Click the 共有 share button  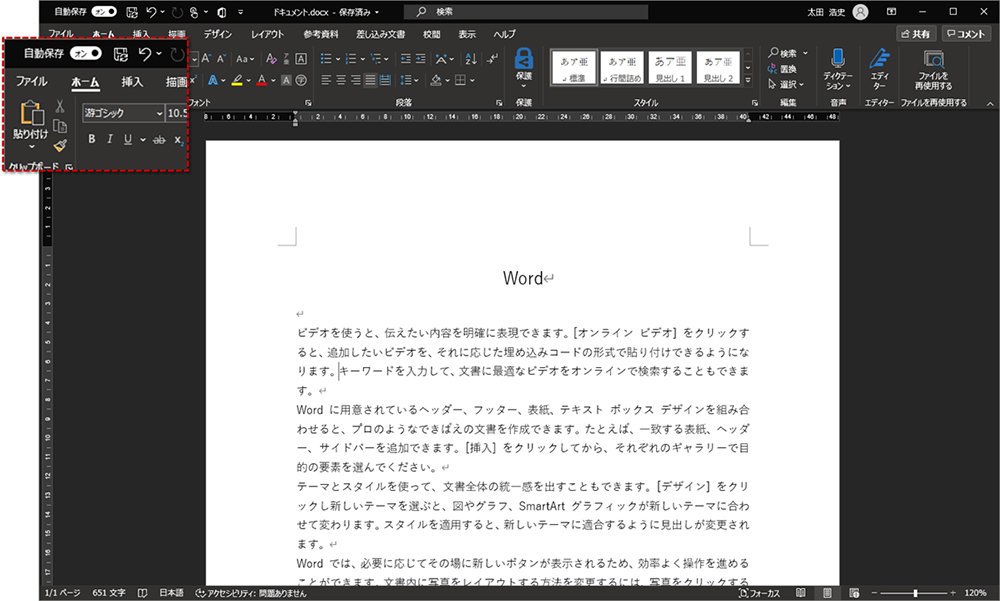click(x=916, y=34)
